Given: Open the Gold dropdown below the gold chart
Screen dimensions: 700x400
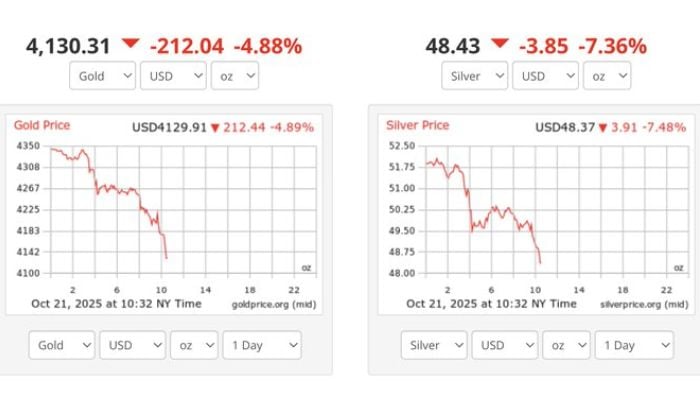Looking at the screenshot, I should pos(61,345).
